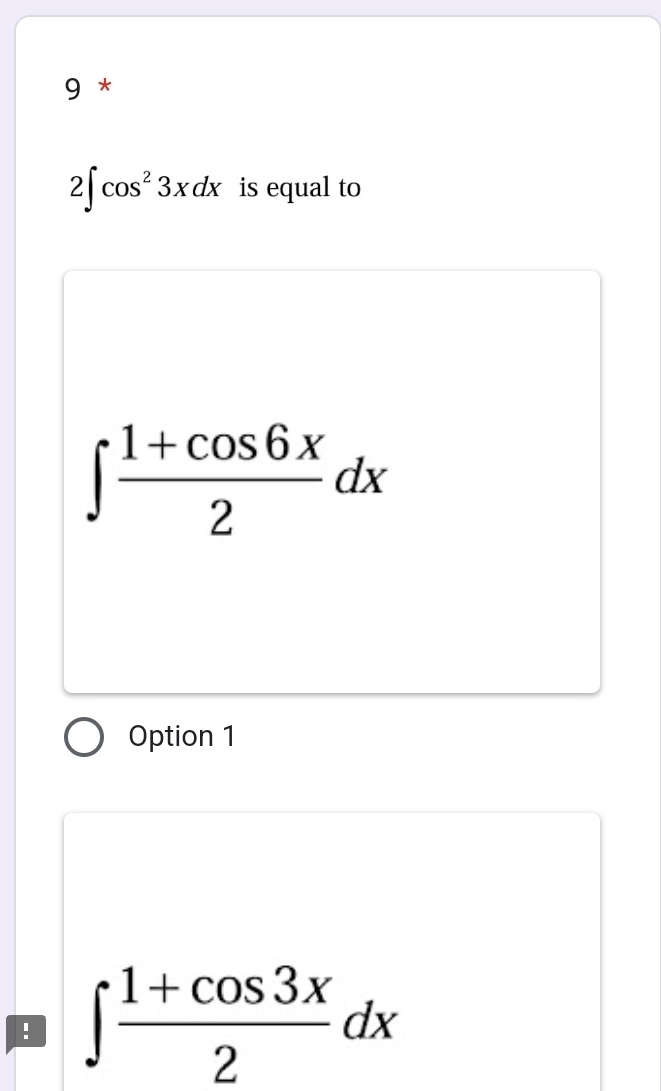661x1091 pixels.
Task: Click the question number 9 heading
Action: 73,89
